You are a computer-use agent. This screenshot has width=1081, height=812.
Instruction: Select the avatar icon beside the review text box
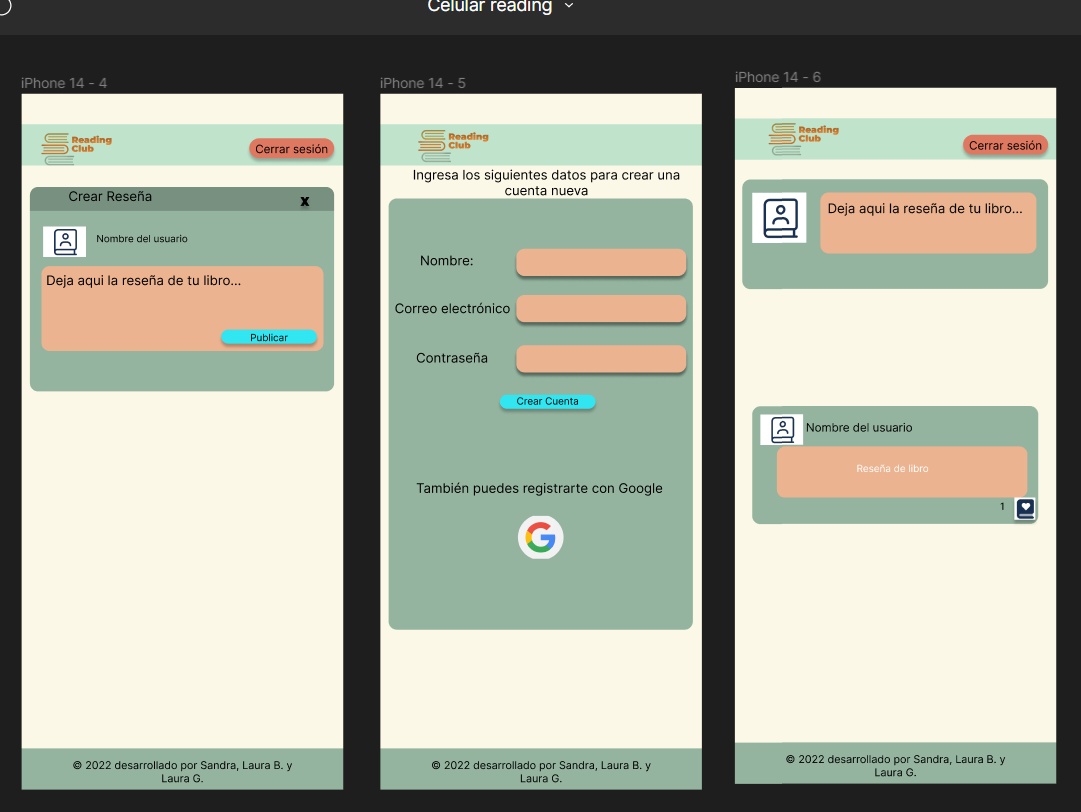point(779,217)
